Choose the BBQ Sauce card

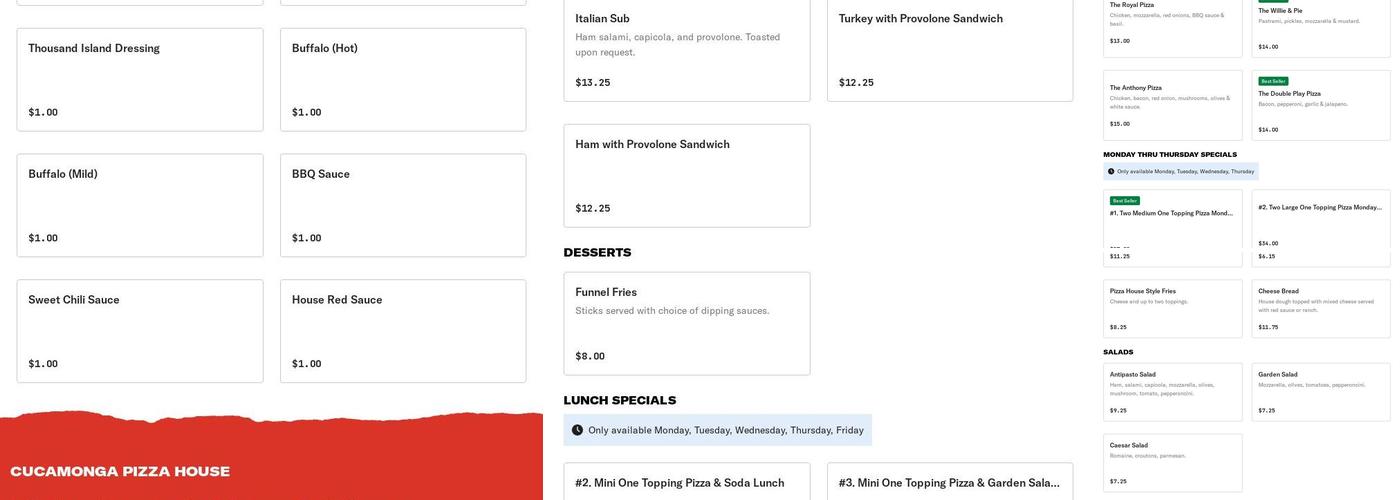point(403,205)
